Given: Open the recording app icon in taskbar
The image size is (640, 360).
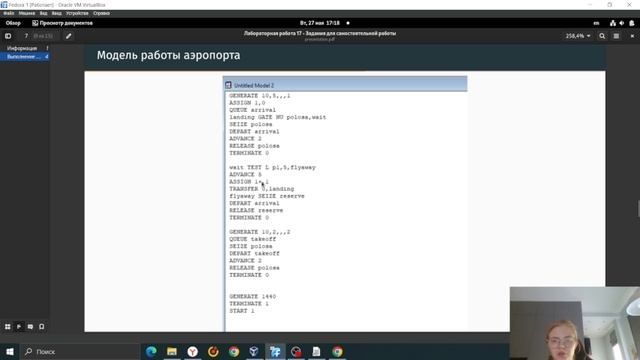Looking at the screenshot, I should [296, 351].
